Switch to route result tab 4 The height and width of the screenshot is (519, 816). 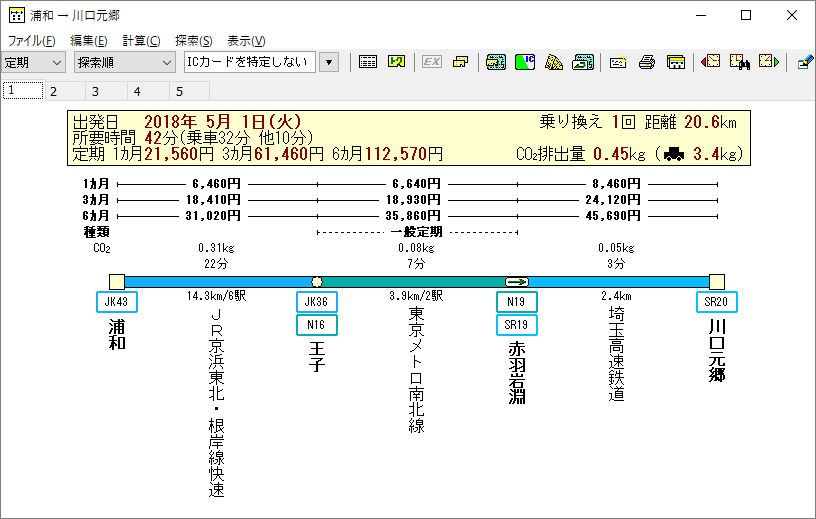(148, 92)
